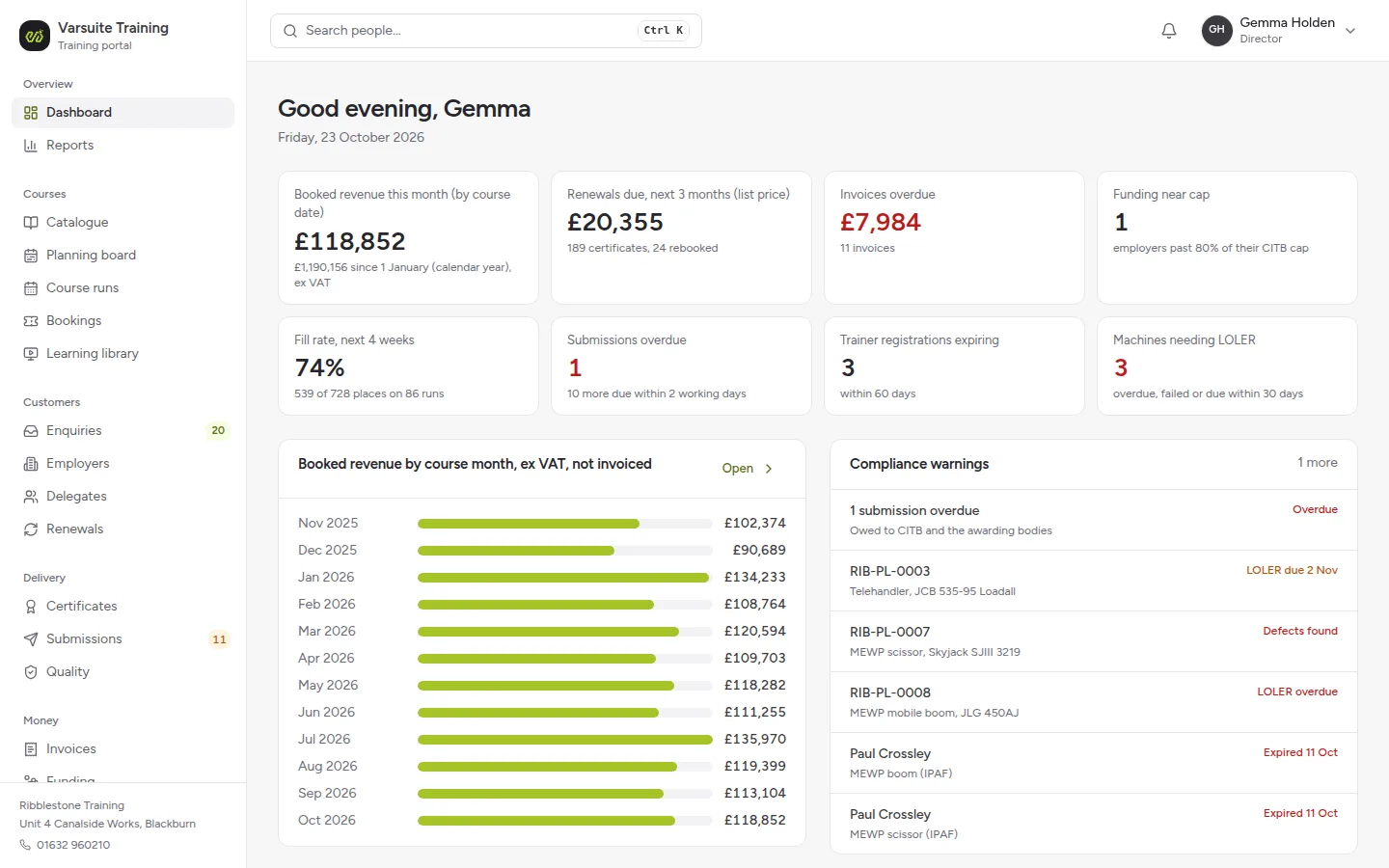Open the Funding near cap card

[x=1227, y=238]
